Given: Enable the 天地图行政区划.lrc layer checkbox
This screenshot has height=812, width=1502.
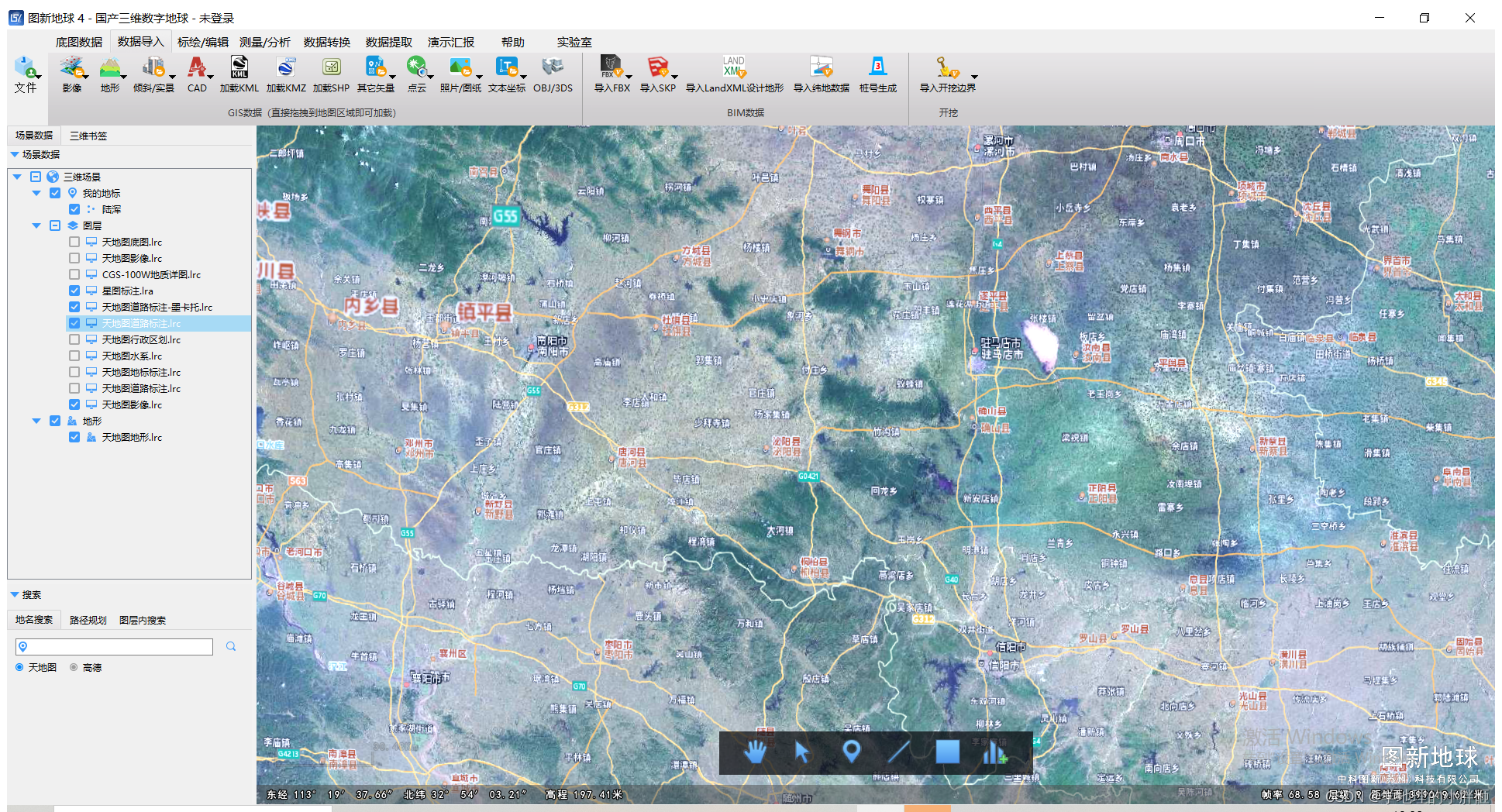Looking at the screenshot, I should (74, 339).
